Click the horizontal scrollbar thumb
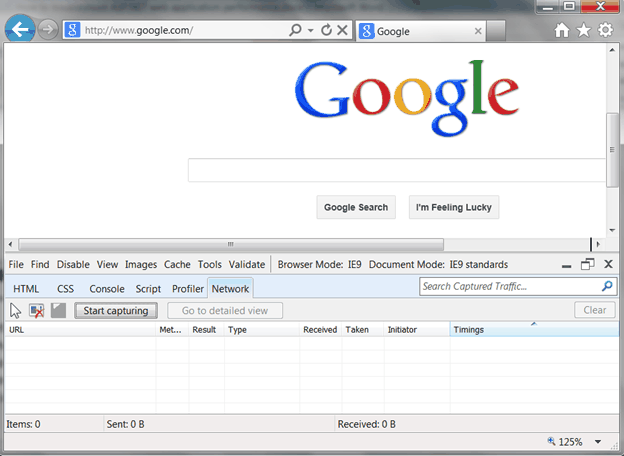 231,244
